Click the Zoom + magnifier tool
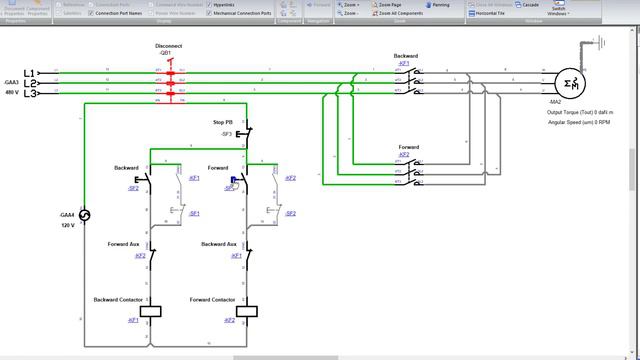This screenshot has width=640, height=360. pos(348,5)
